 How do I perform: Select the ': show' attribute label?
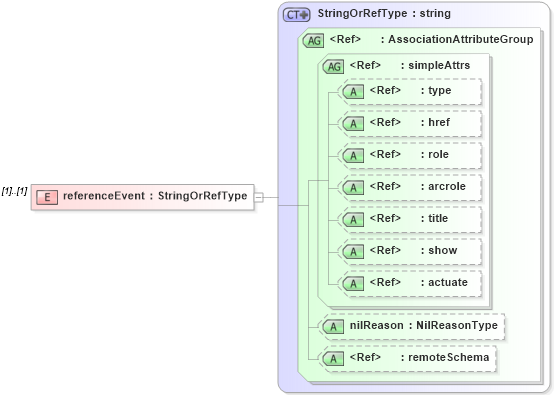pyautogui.click(x=439, y=250)
